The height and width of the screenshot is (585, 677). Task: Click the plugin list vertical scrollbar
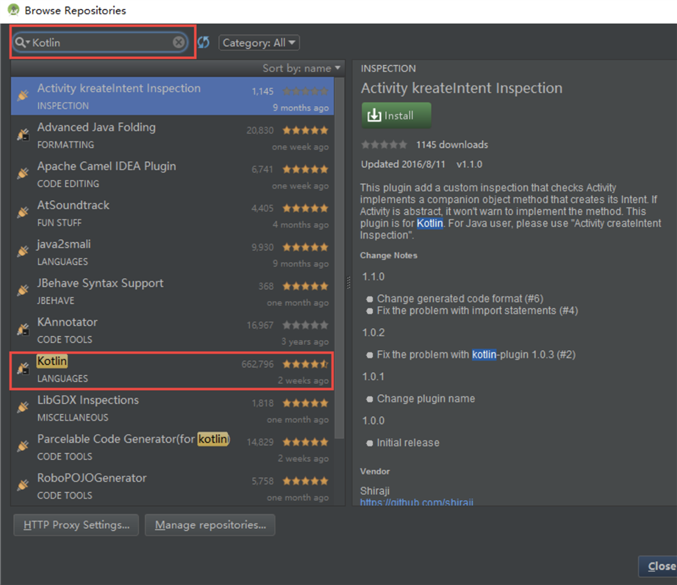(340, 258)
